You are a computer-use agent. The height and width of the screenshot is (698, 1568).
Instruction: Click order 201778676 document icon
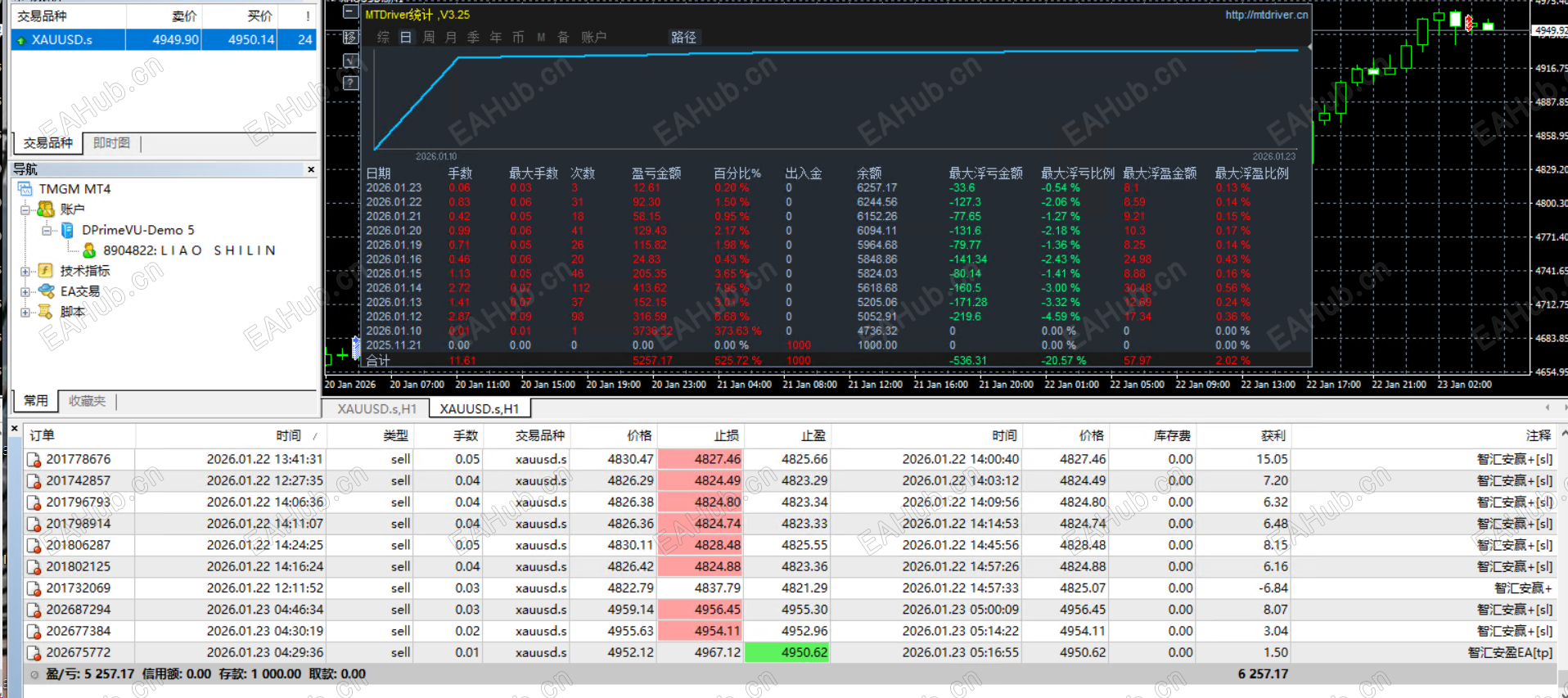click(34, 460)
